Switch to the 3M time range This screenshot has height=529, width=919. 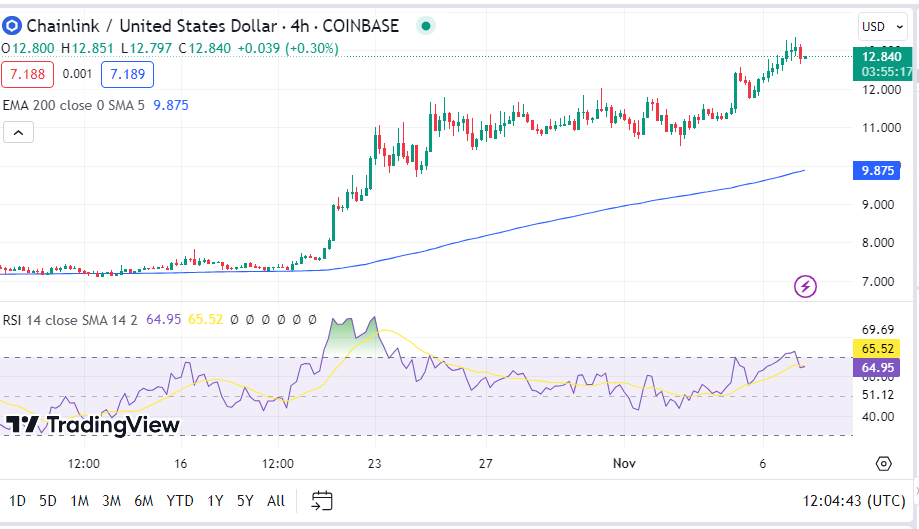tap(111, 500)
